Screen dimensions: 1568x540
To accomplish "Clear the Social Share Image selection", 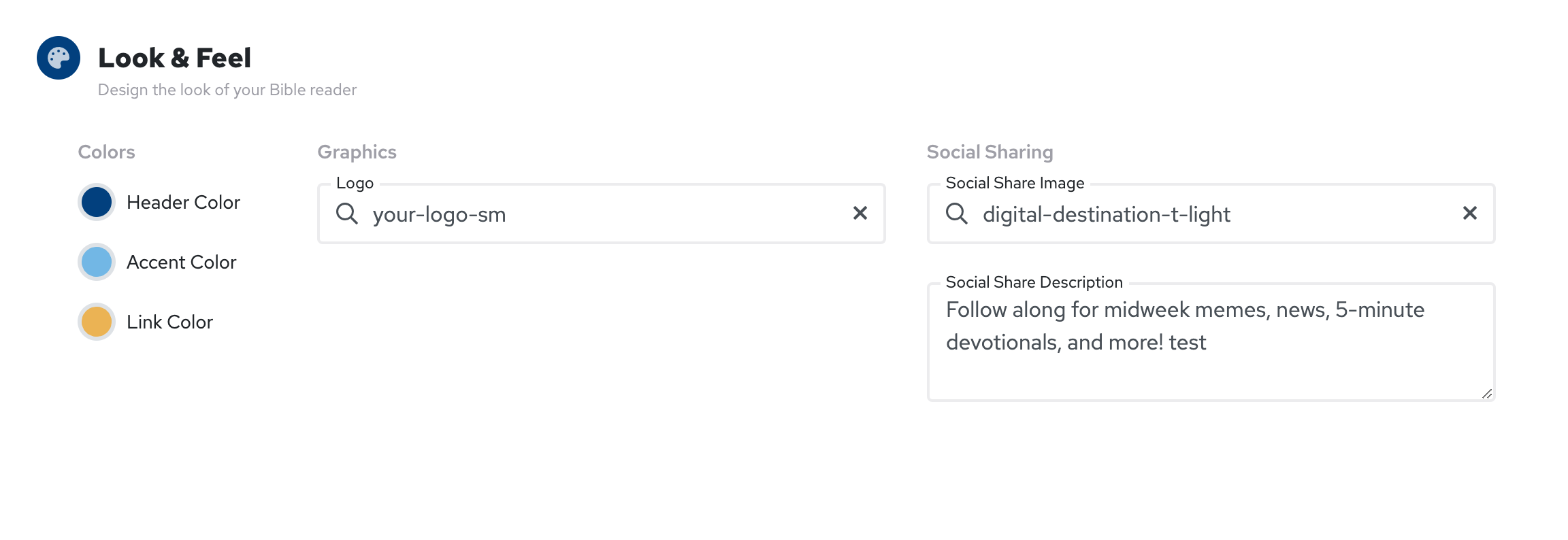I will click(x=1470, y=214).
